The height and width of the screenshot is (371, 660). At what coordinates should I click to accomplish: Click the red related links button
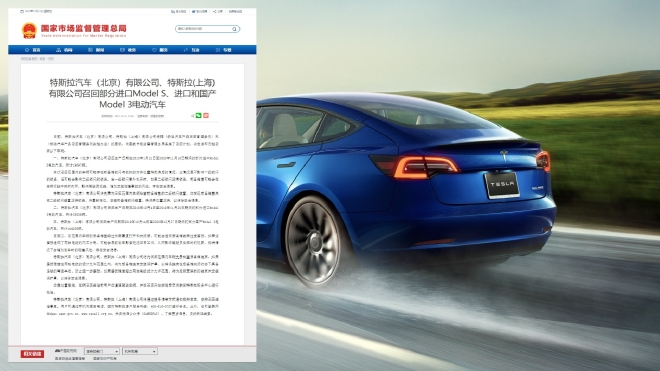[x=32, y=354]
